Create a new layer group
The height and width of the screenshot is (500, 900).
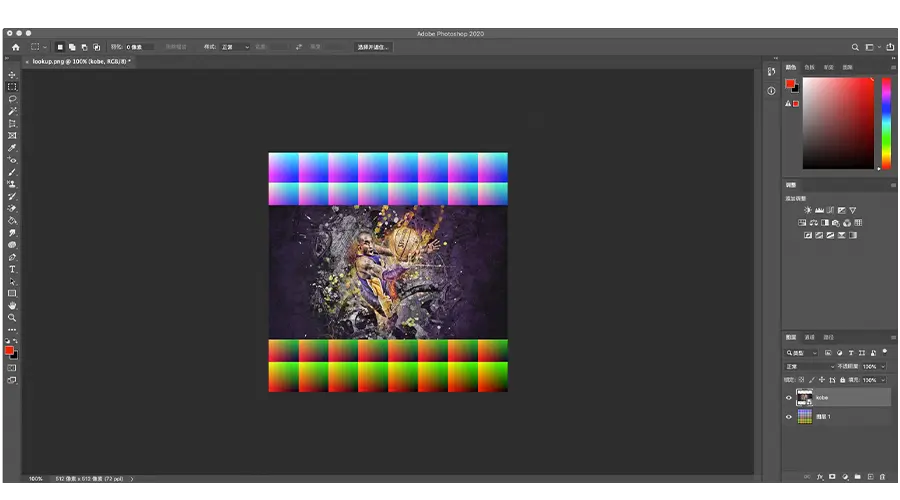pos(858,476)
